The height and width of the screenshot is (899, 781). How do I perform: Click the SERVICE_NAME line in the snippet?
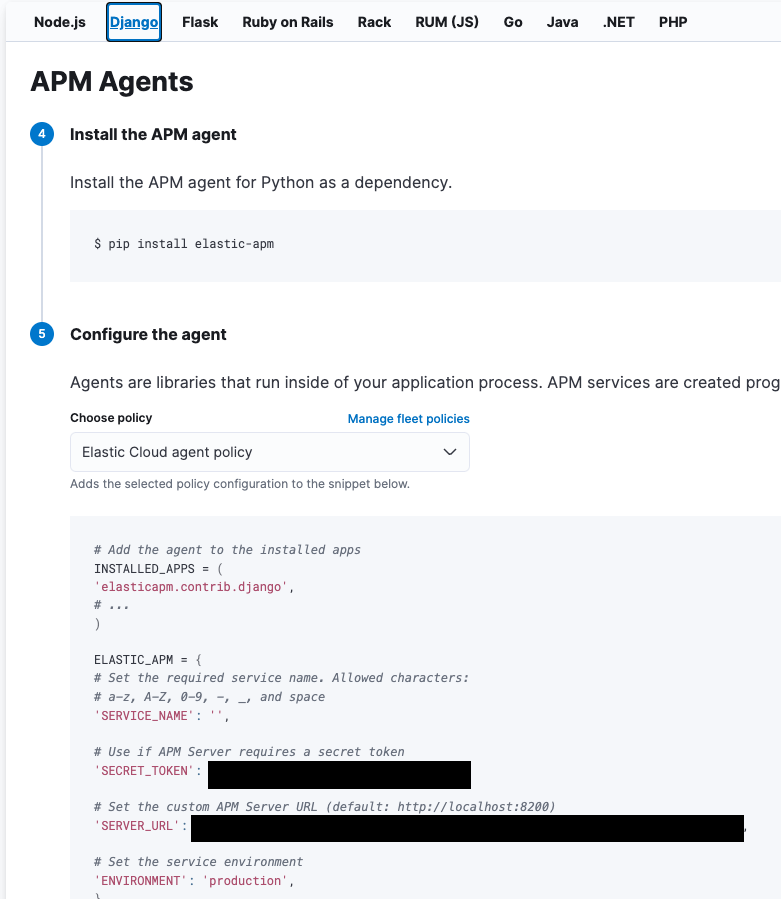(x=162, y=716)
